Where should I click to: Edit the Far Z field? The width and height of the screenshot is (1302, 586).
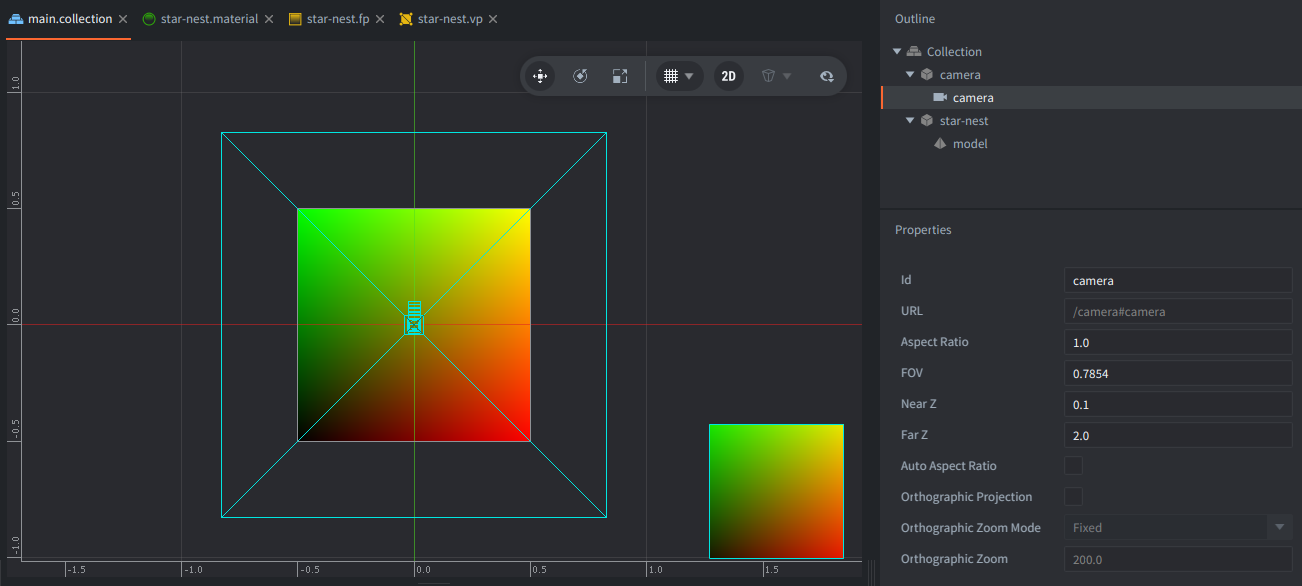(x=1179, y=436)
